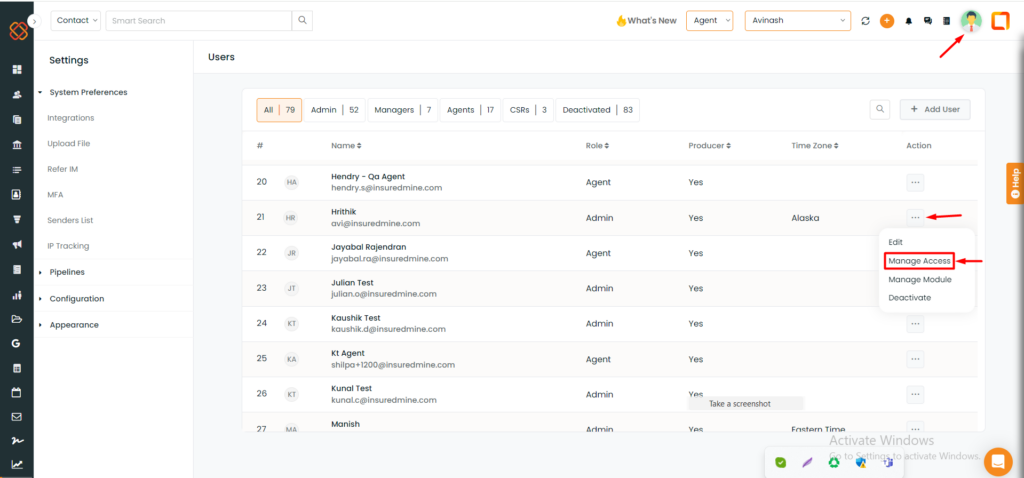Screen dimensions: 1024x478
Task: Focus the Smart Search input field
Action: click(x=199, y=20)
